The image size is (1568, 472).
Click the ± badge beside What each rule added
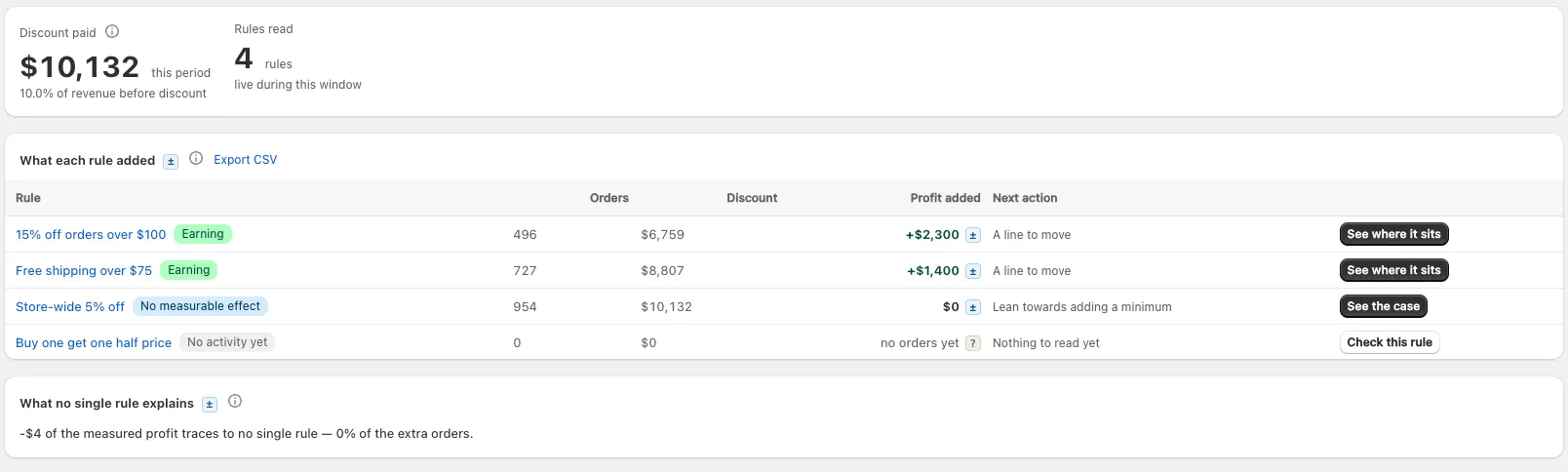[171, 161]
